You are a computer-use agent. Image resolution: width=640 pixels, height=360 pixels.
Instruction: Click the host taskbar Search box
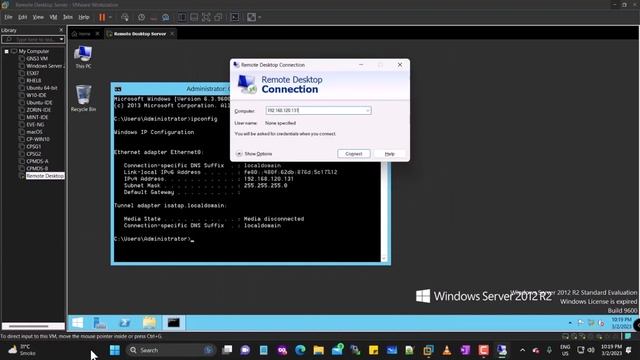pos(171,350)
